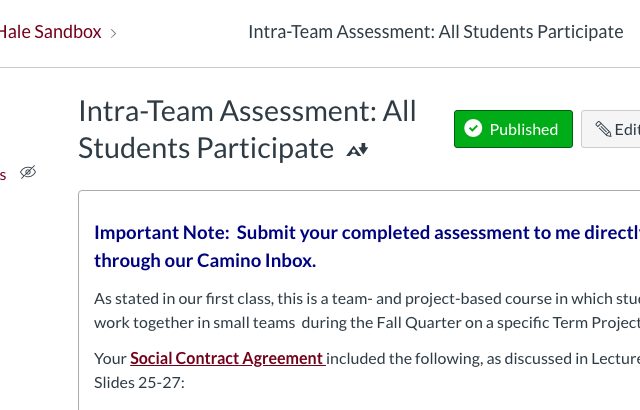640x410 pixels.
Task: Click the breadcrumb chevron after Hale Sandbox
Action: pos(113,33)
